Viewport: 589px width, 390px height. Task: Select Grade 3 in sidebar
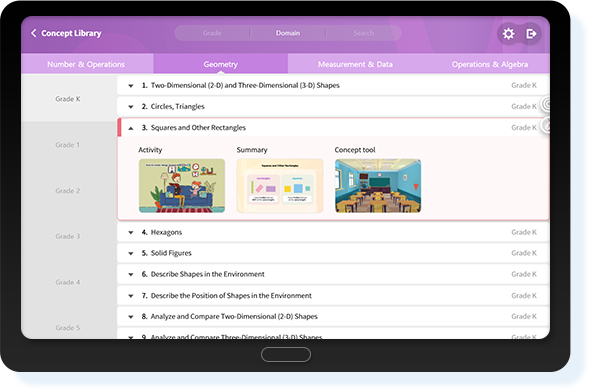point(68,236)
